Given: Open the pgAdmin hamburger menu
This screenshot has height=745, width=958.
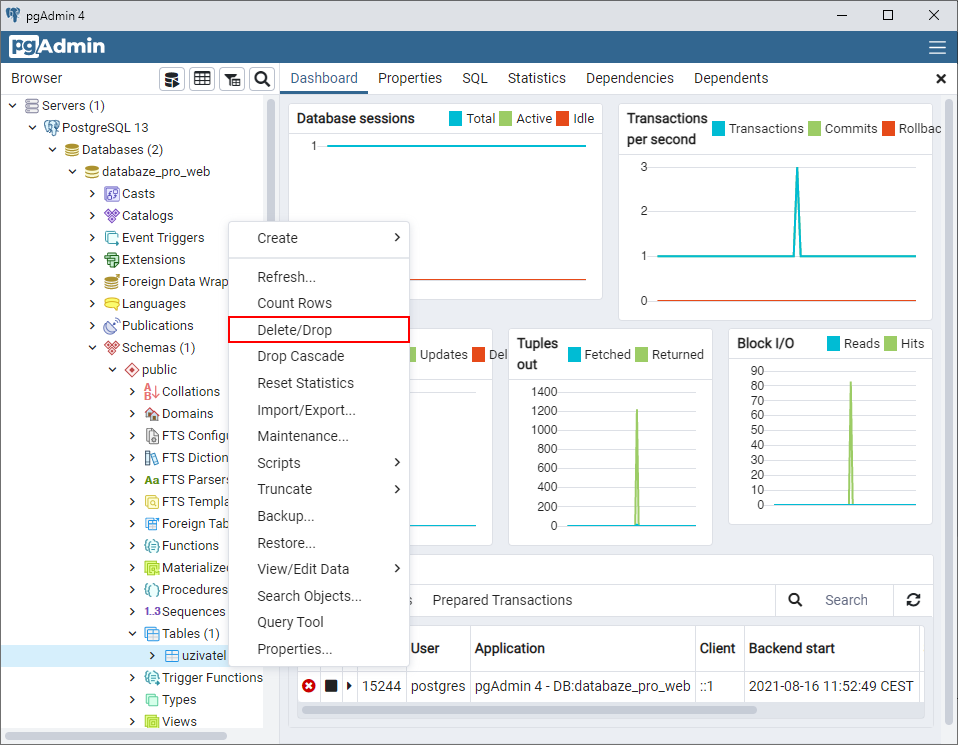Looking at the screenshot, I should [x=937, y=47].
